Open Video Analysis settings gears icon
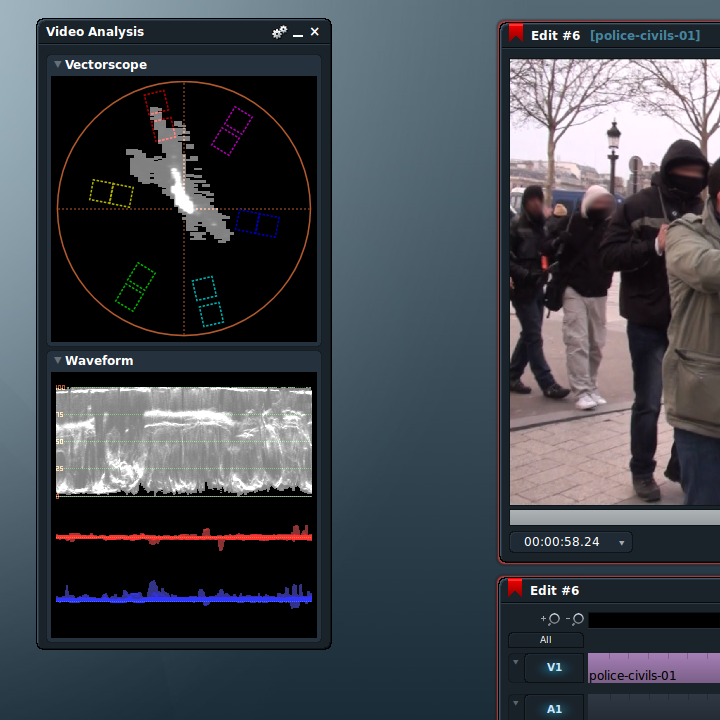 coord(279,32)
